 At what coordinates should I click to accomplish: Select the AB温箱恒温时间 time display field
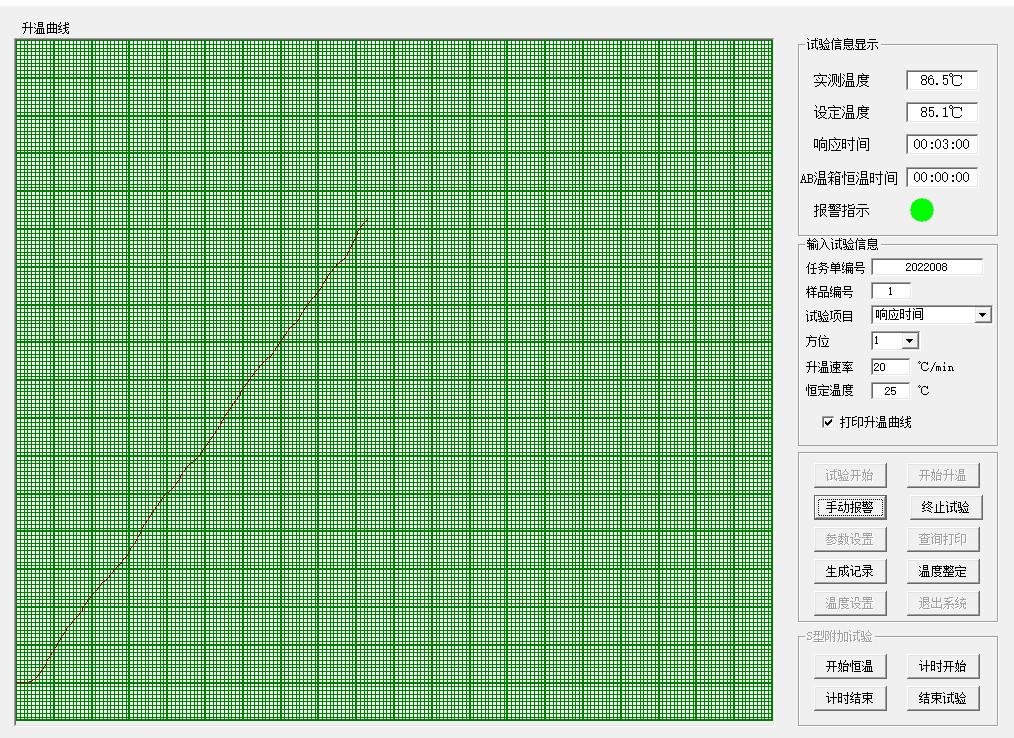[x=941, y=177]
